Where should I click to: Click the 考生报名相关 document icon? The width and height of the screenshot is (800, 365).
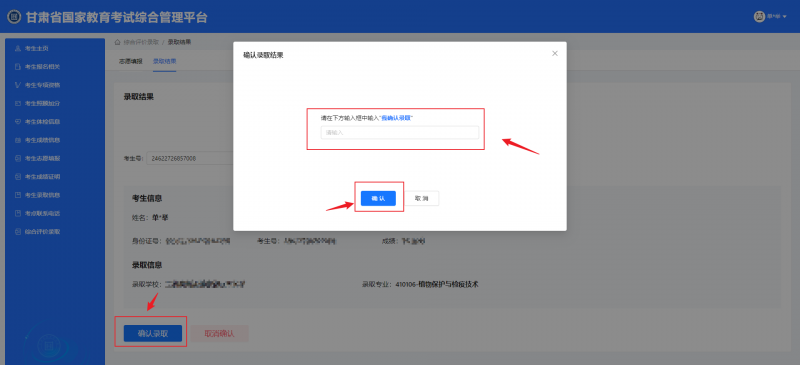[x=18, y=67]
